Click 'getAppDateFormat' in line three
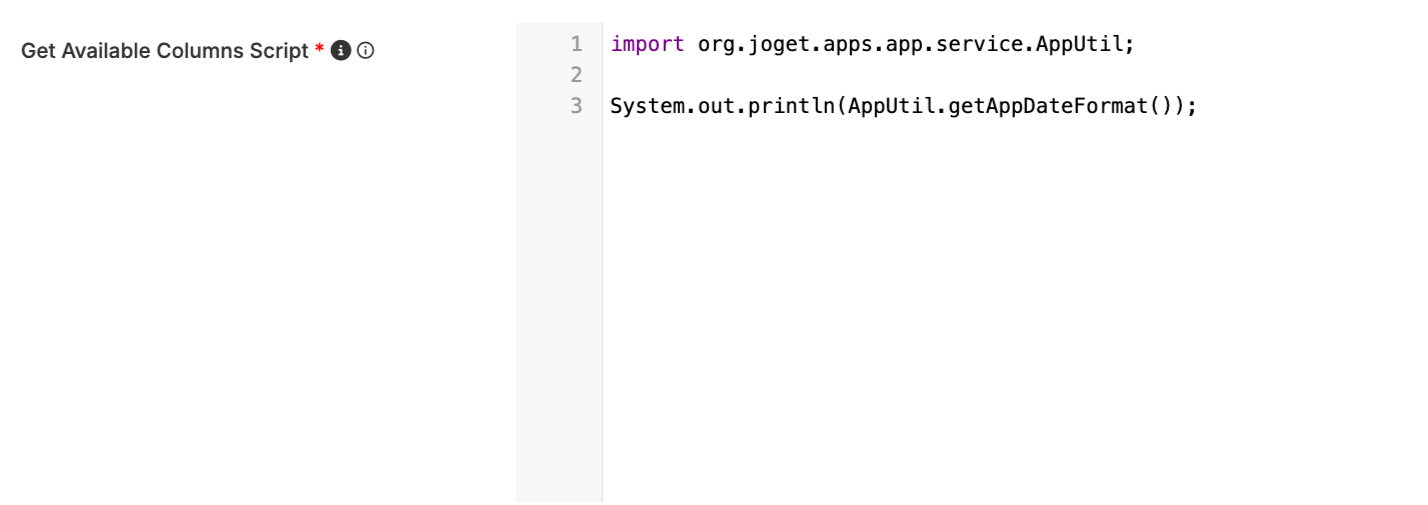This screenshot has height=505, width=1428. (1048, 106)
